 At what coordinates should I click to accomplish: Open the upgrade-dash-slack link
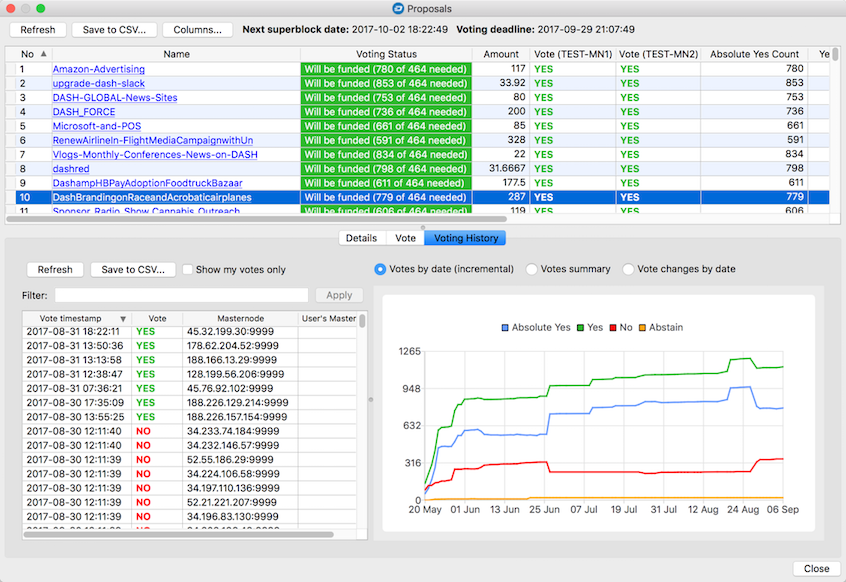[99, 83]
